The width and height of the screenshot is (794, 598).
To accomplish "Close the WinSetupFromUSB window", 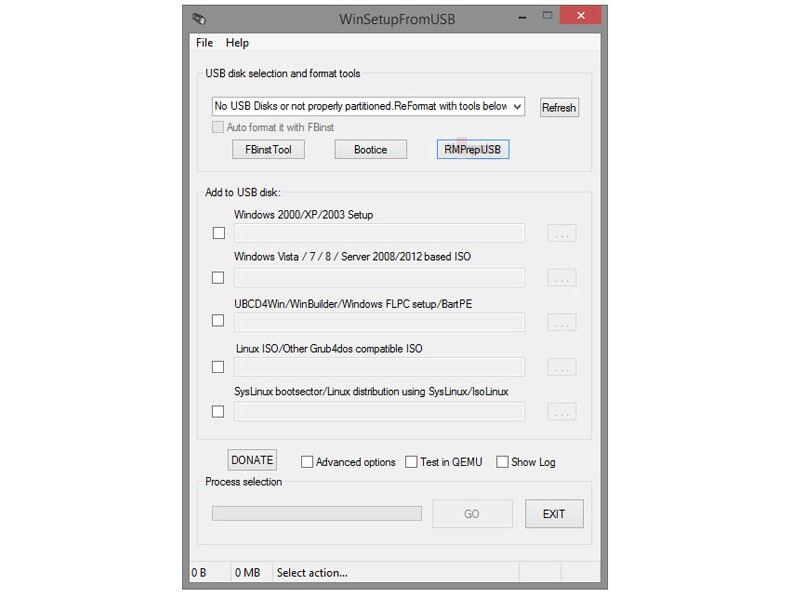I will [581, 16].
